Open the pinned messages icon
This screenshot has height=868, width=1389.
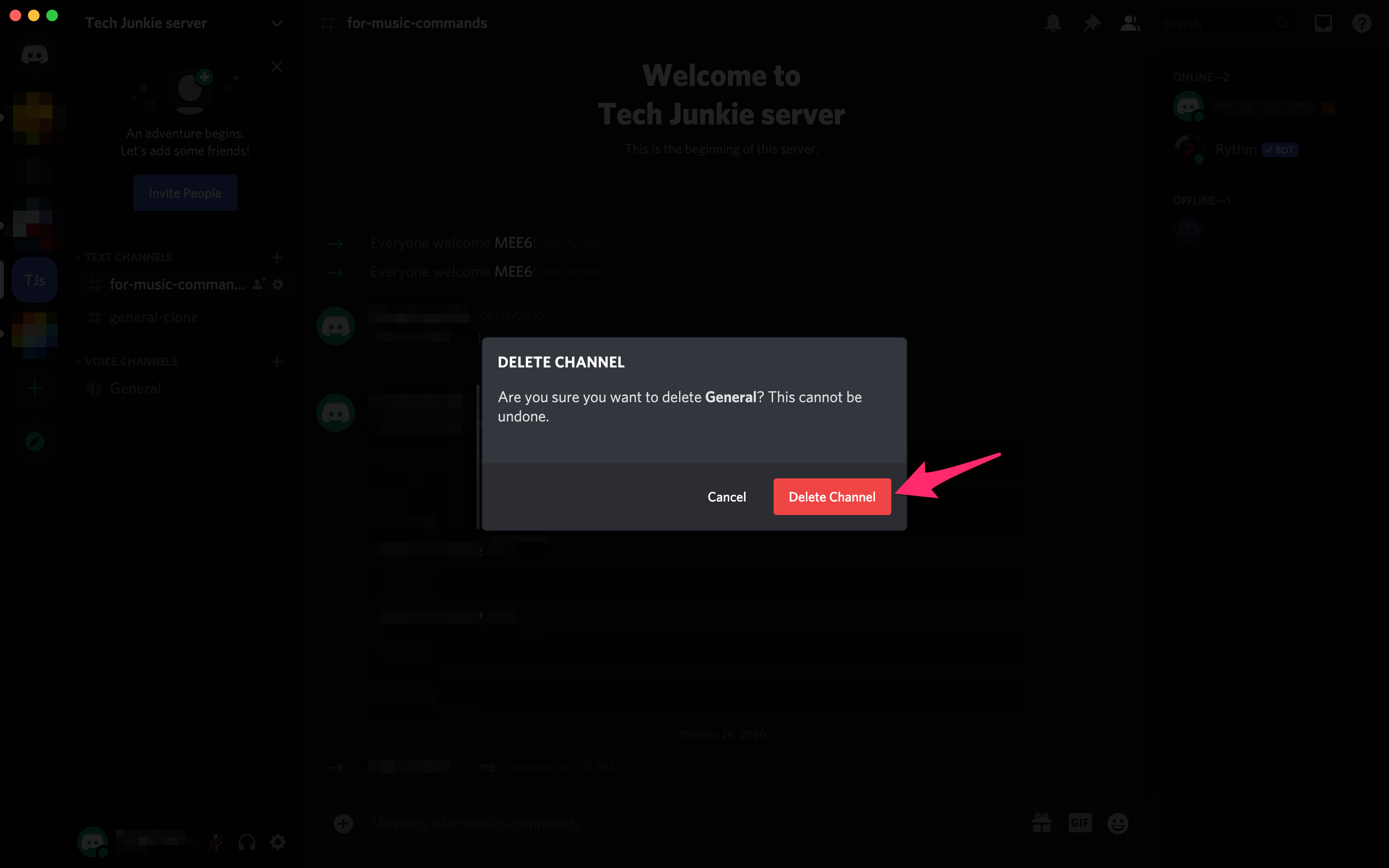click(1092, 22)
